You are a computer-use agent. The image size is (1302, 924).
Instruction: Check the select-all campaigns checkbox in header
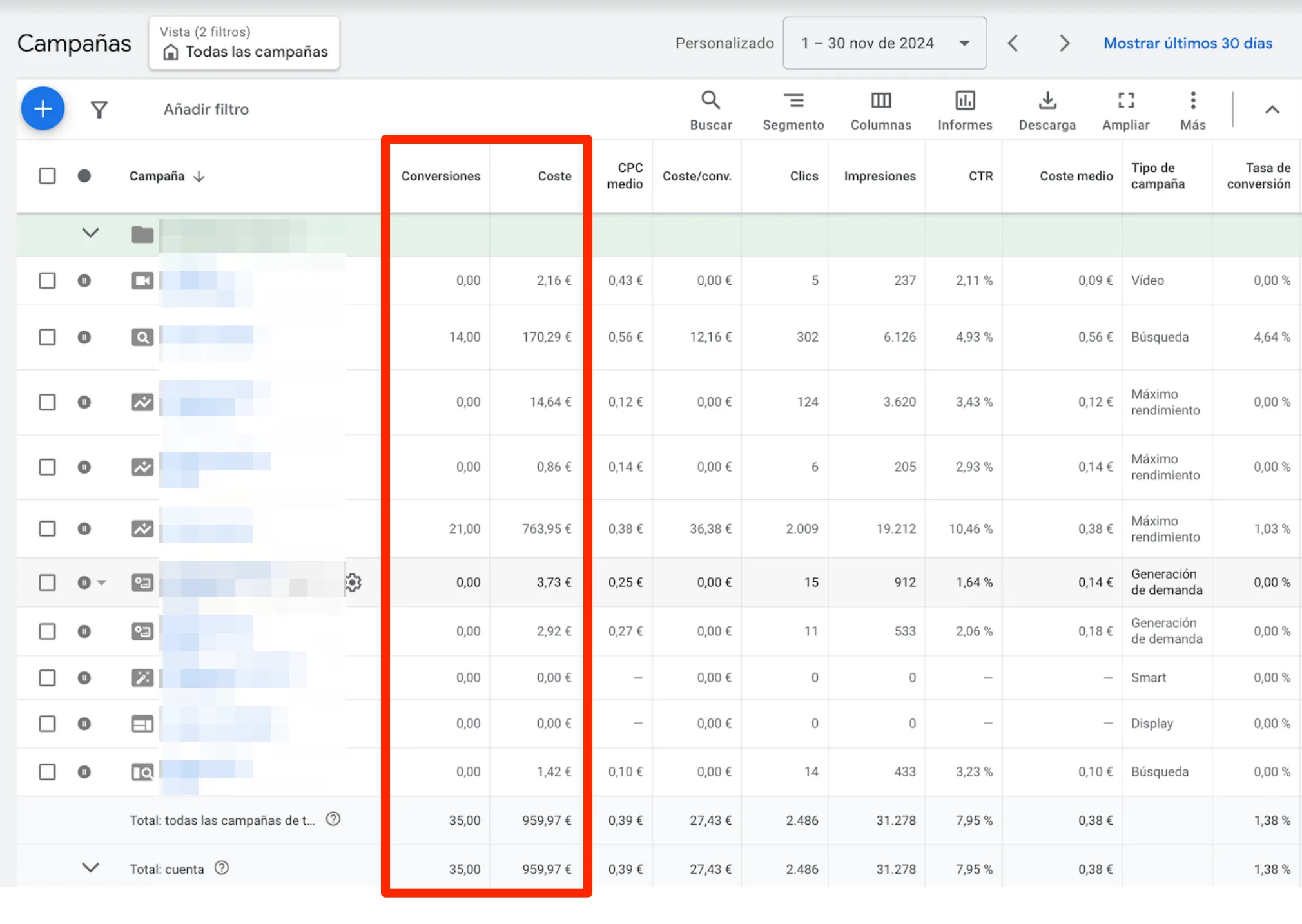47,176
